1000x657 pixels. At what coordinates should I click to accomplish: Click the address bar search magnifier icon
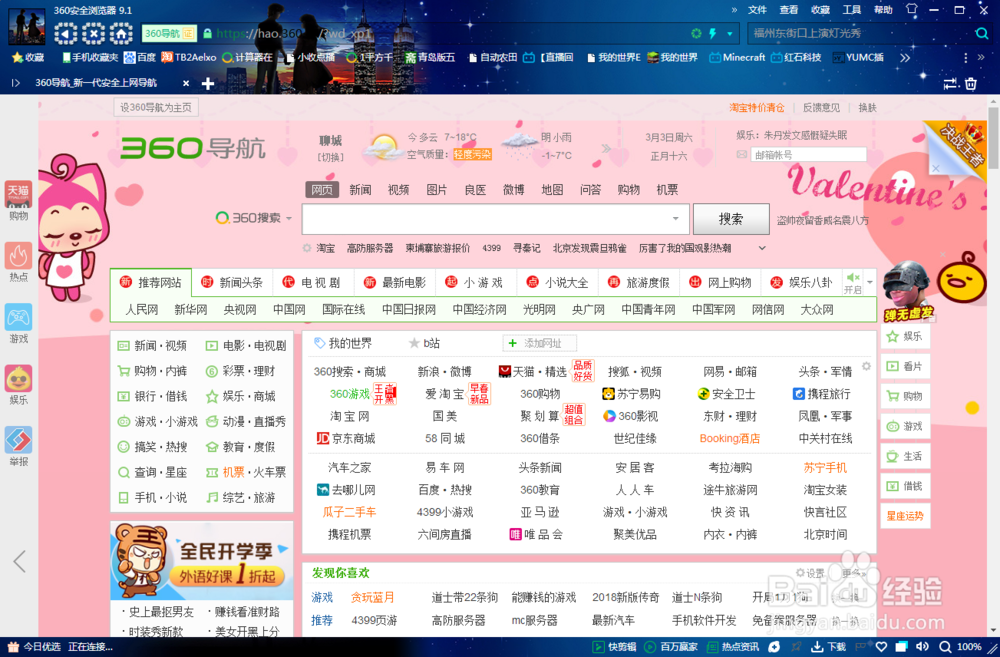tap(982, 33)
